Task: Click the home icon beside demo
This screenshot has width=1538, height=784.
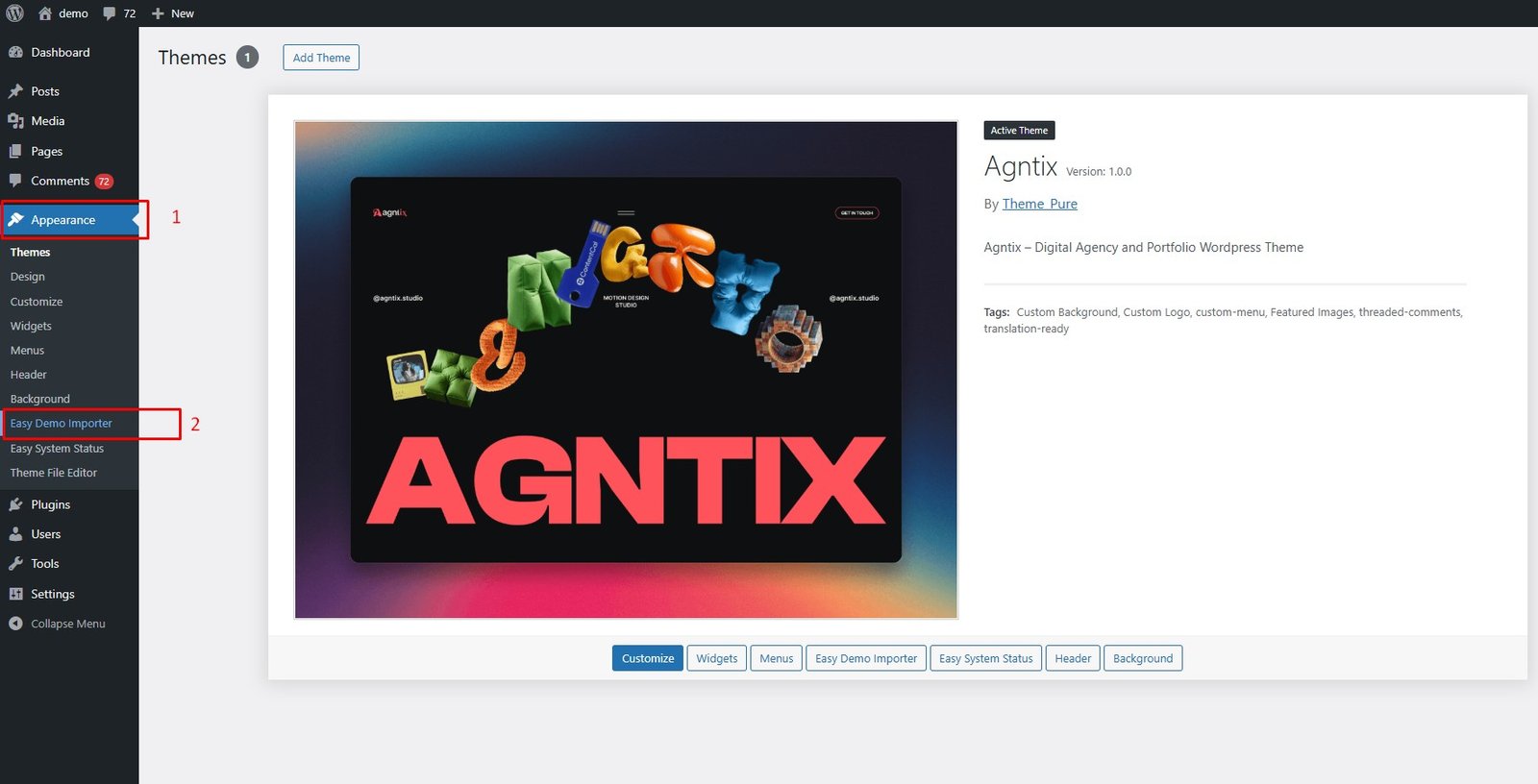Action: [x=45, y=13]
